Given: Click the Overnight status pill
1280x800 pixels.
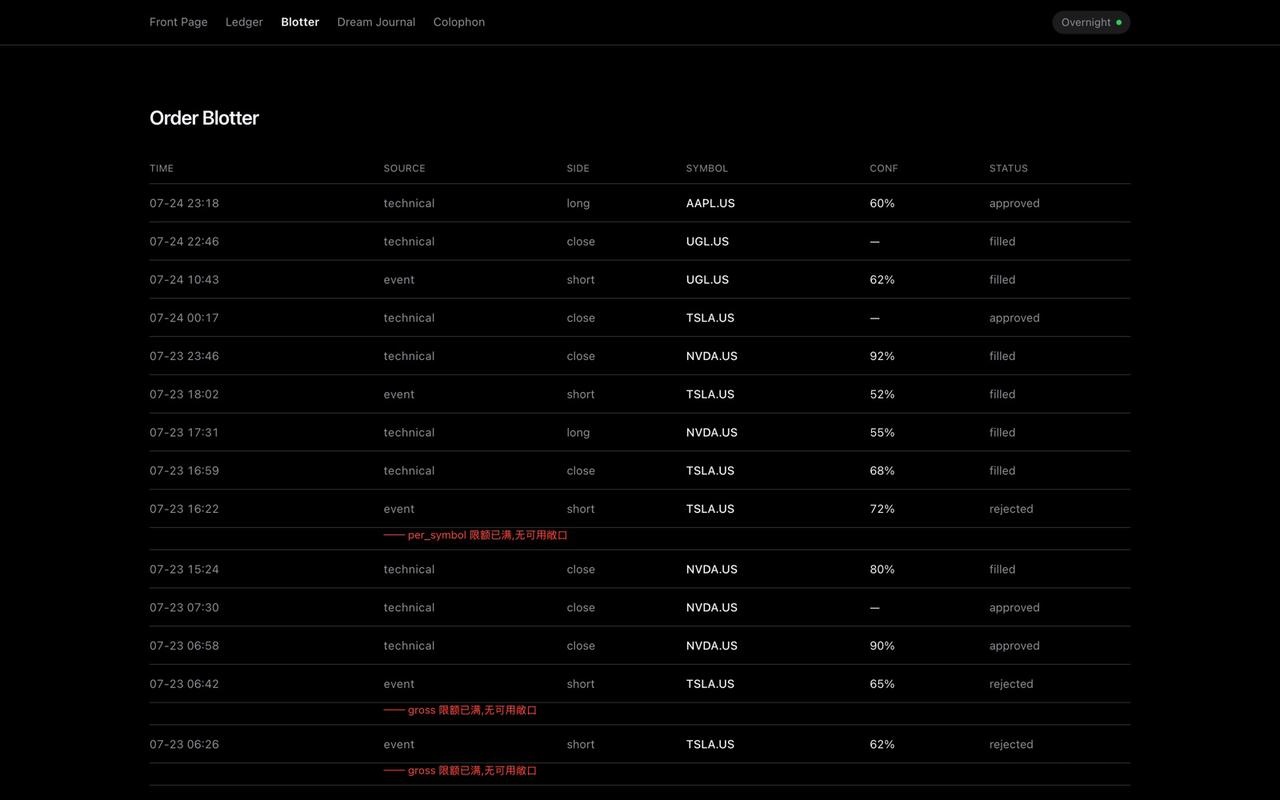Looking at the screenshot, I should (x=1091, y=22).
